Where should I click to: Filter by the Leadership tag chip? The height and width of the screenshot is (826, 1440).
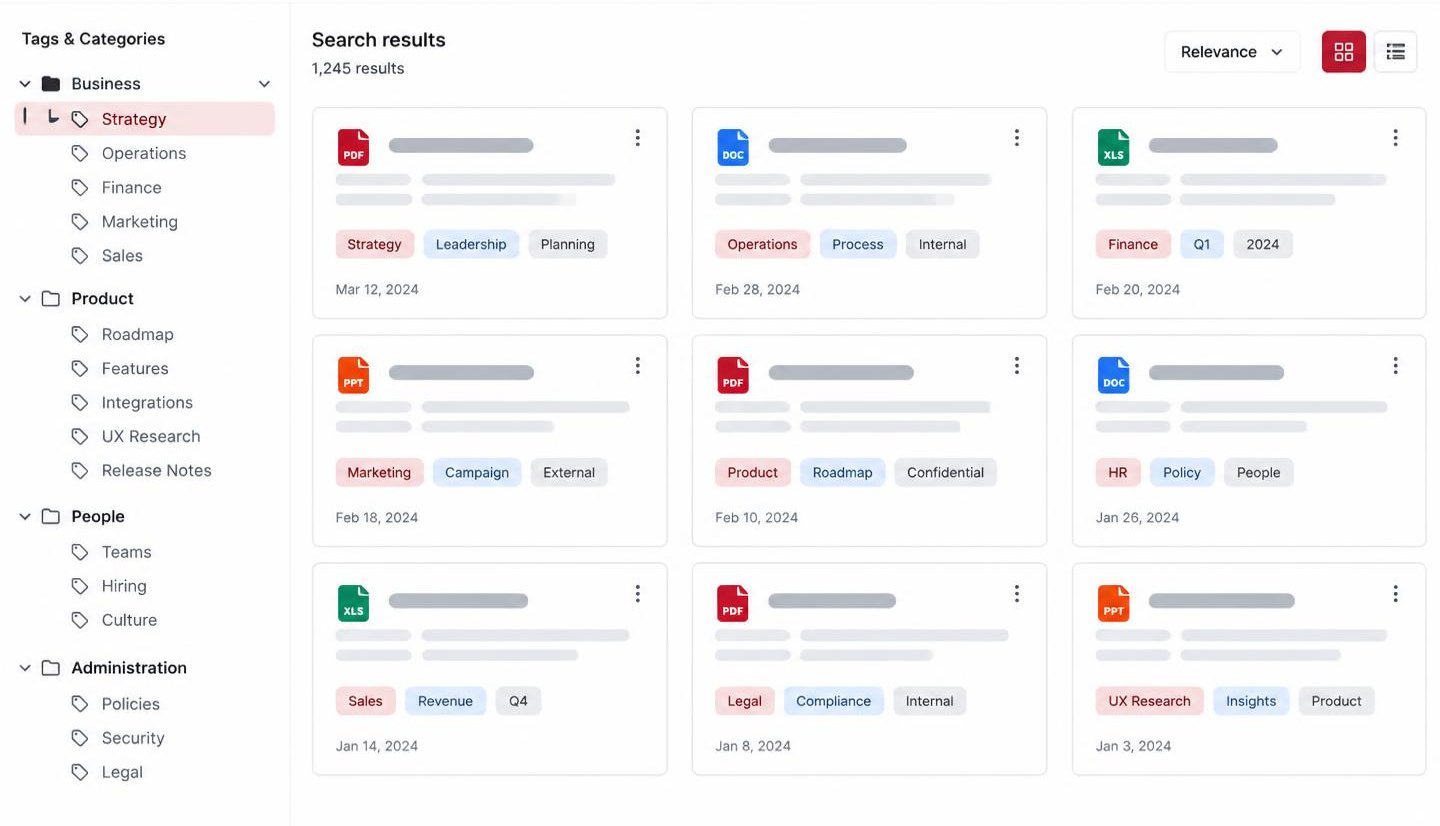coord(471,244)
